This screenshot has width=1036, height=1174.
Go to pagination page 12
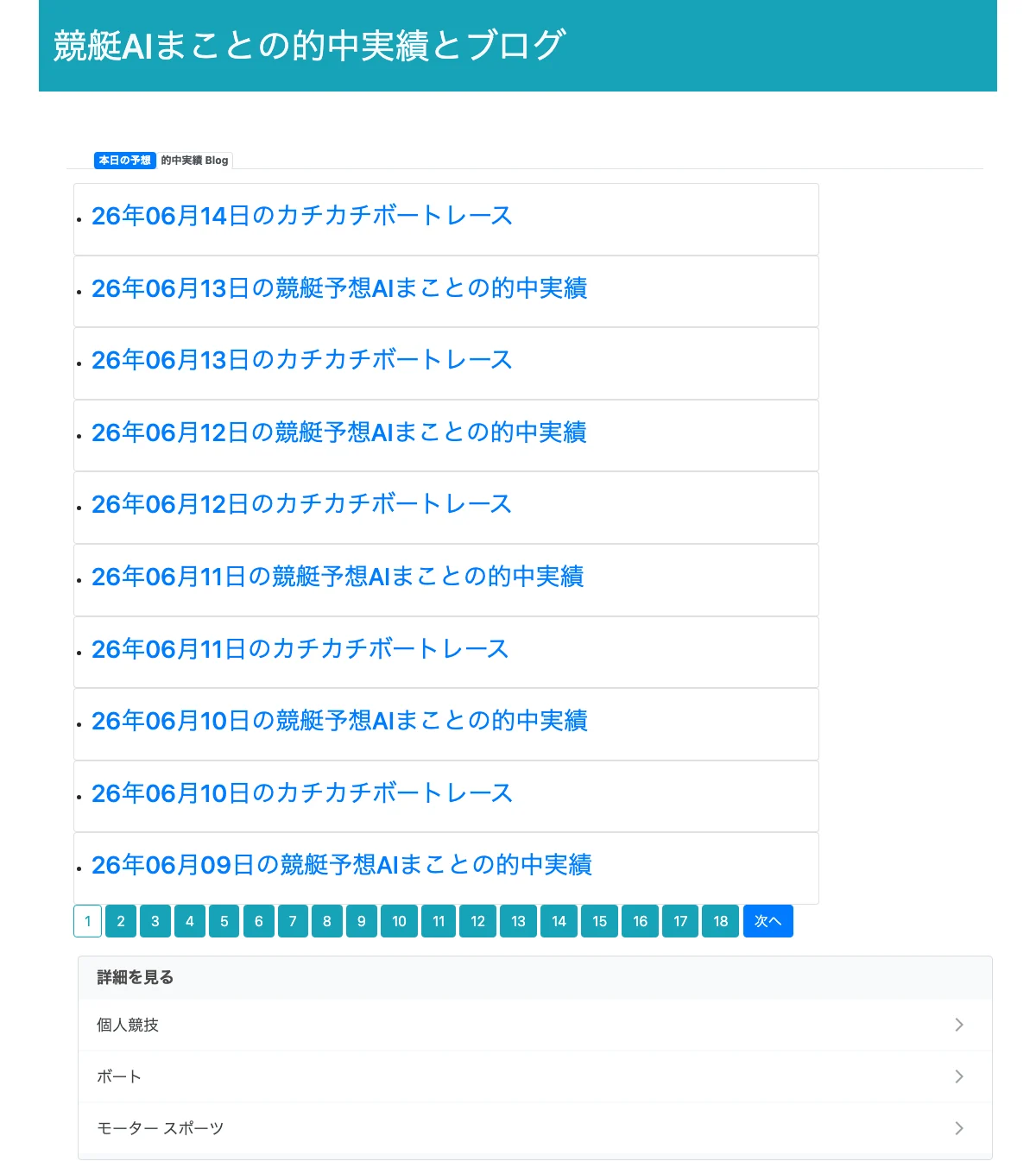point(478,921)
